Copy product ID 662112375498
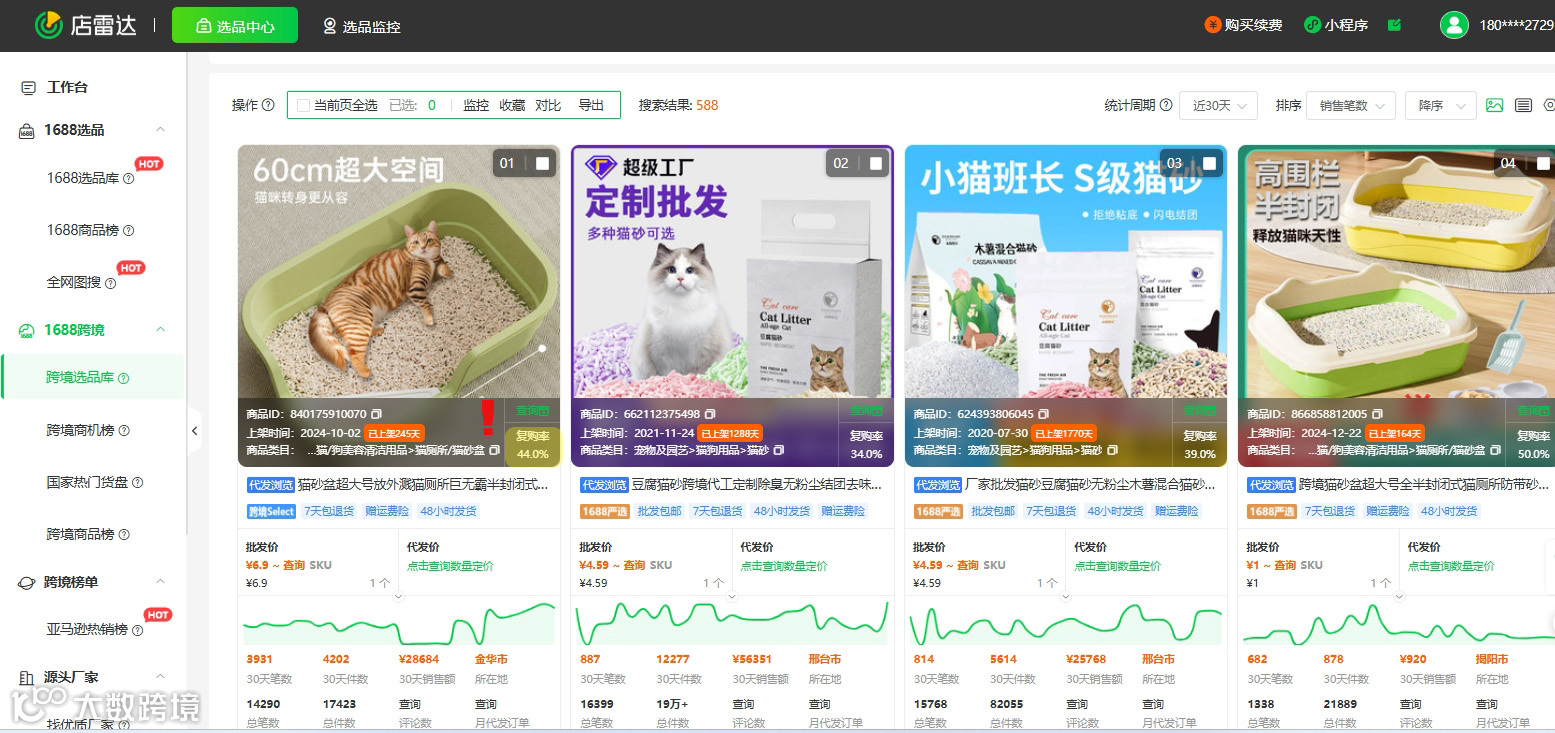 tap(709, 414)
